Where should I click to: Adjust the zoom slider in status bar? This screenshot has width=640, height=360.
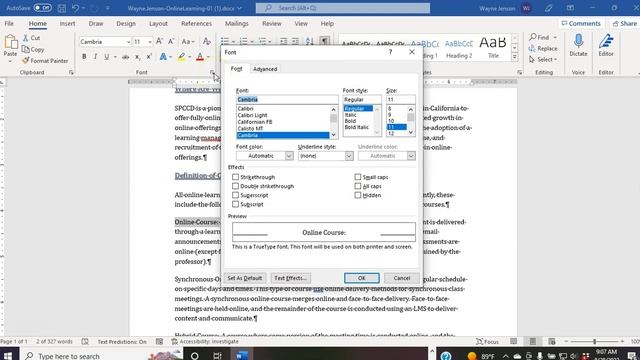click(594, 341)
